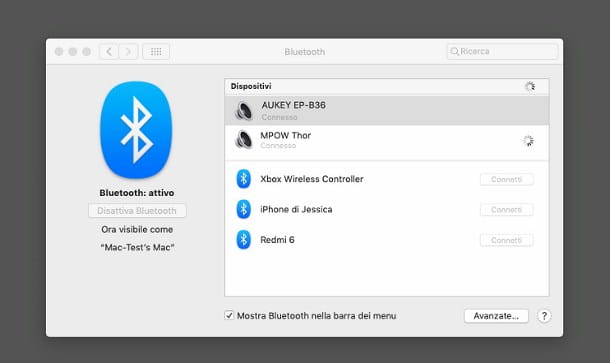Minimize the Bluetooth preferences window

[x=73, y=51]
